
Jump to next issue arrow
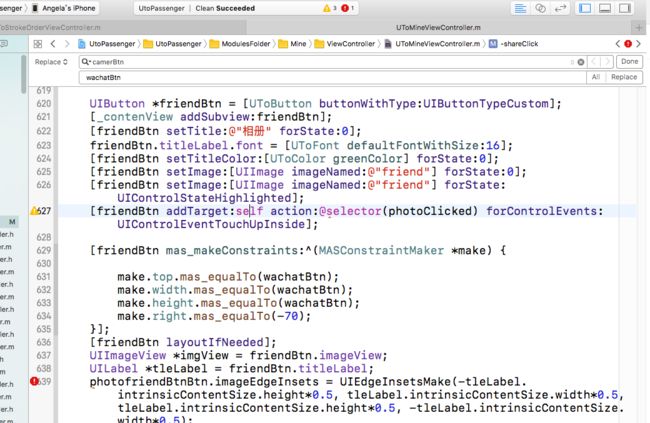point(638,44)
